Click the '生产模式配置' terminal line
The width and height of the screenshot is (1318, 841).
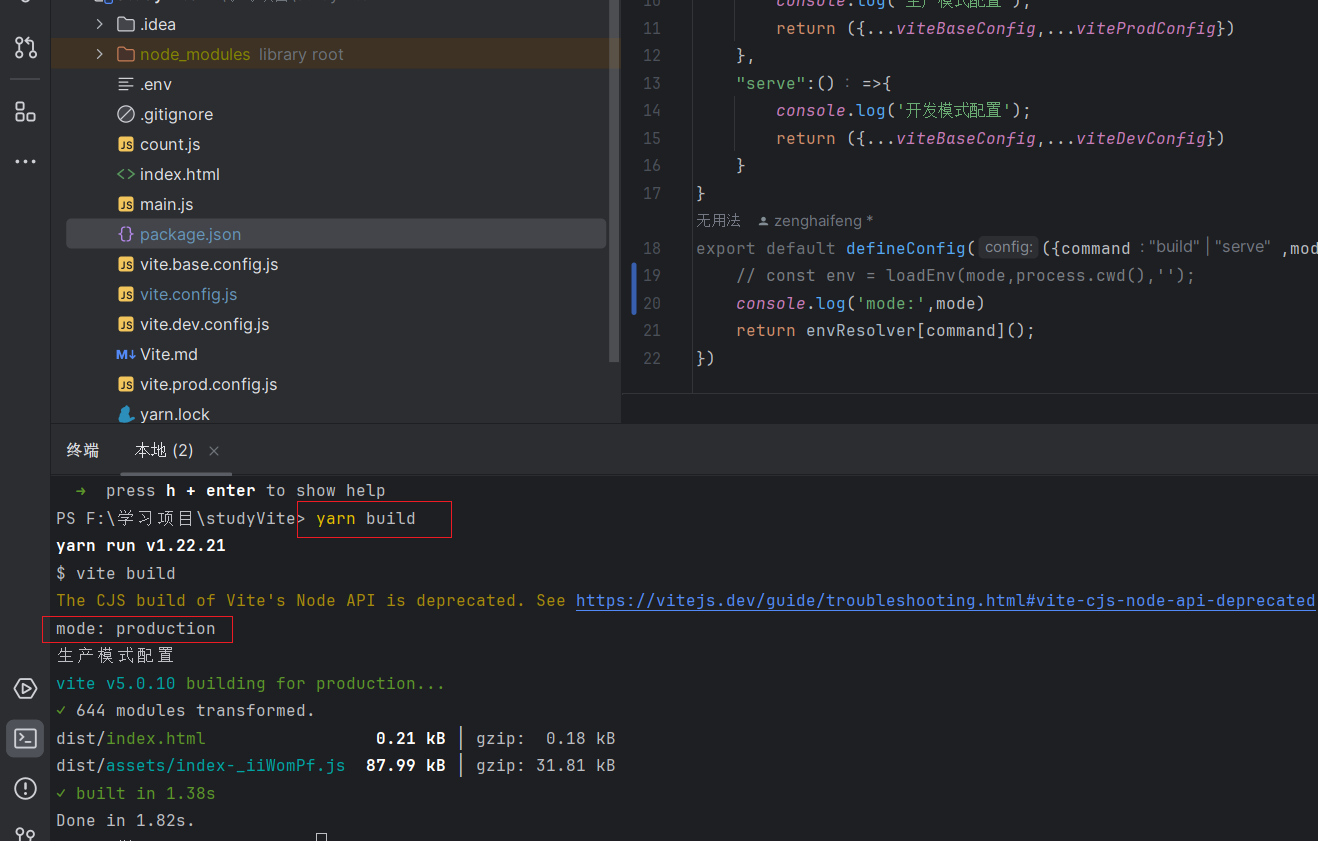[116, 655]
